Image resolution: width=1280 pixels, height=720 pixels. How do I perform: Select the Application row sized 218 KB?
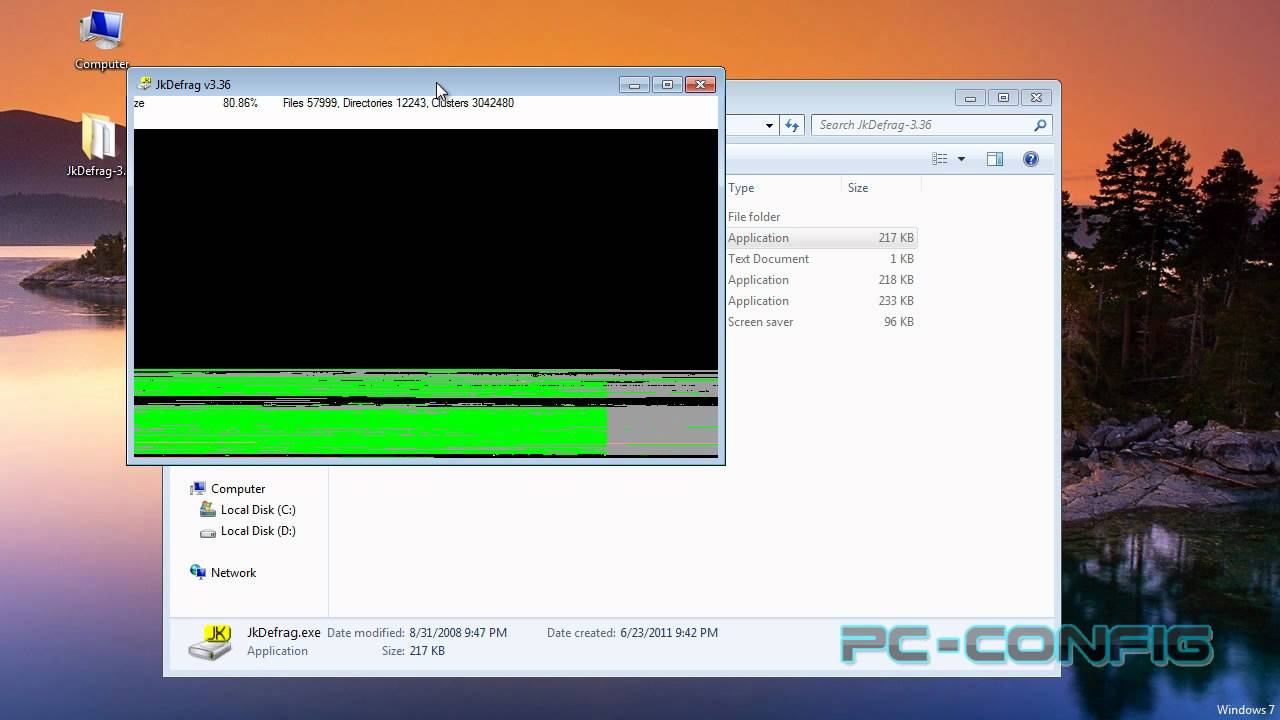(x=821, y=280)
